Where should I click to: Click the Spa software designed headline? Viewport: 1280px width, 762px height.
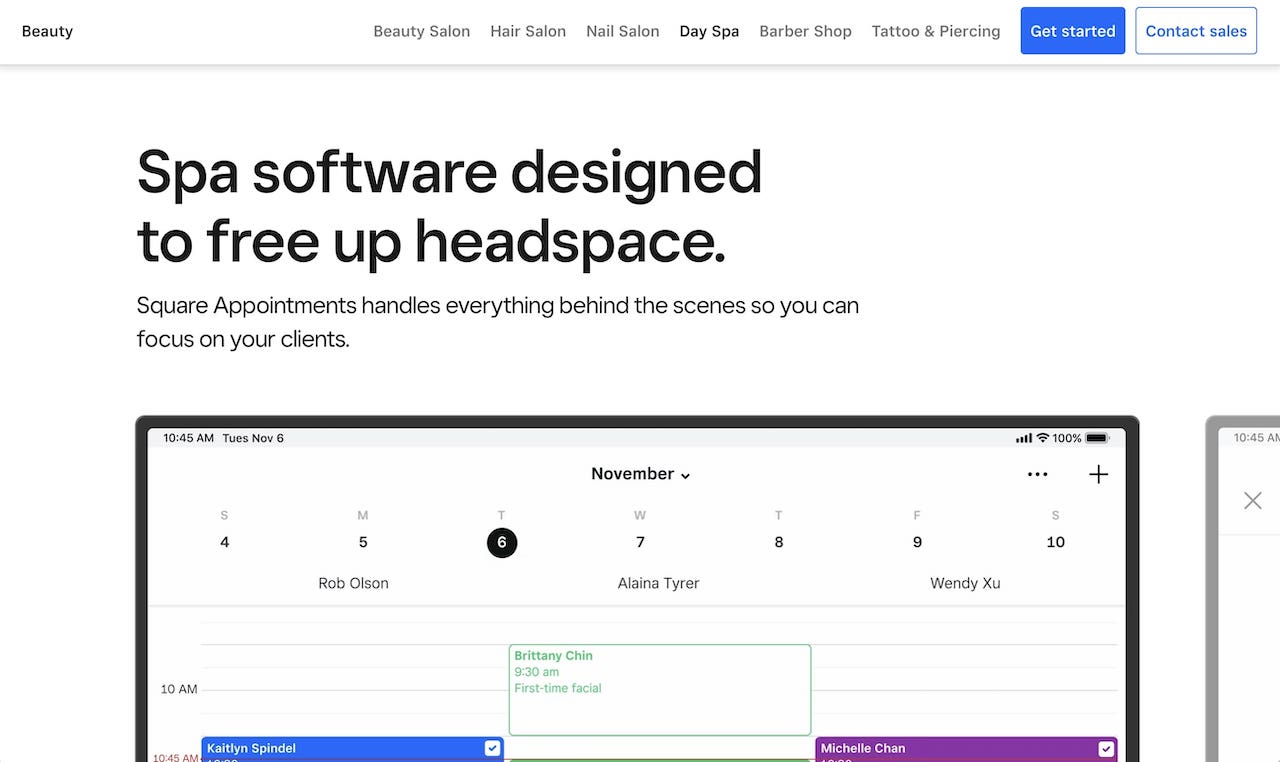[449, 206]
